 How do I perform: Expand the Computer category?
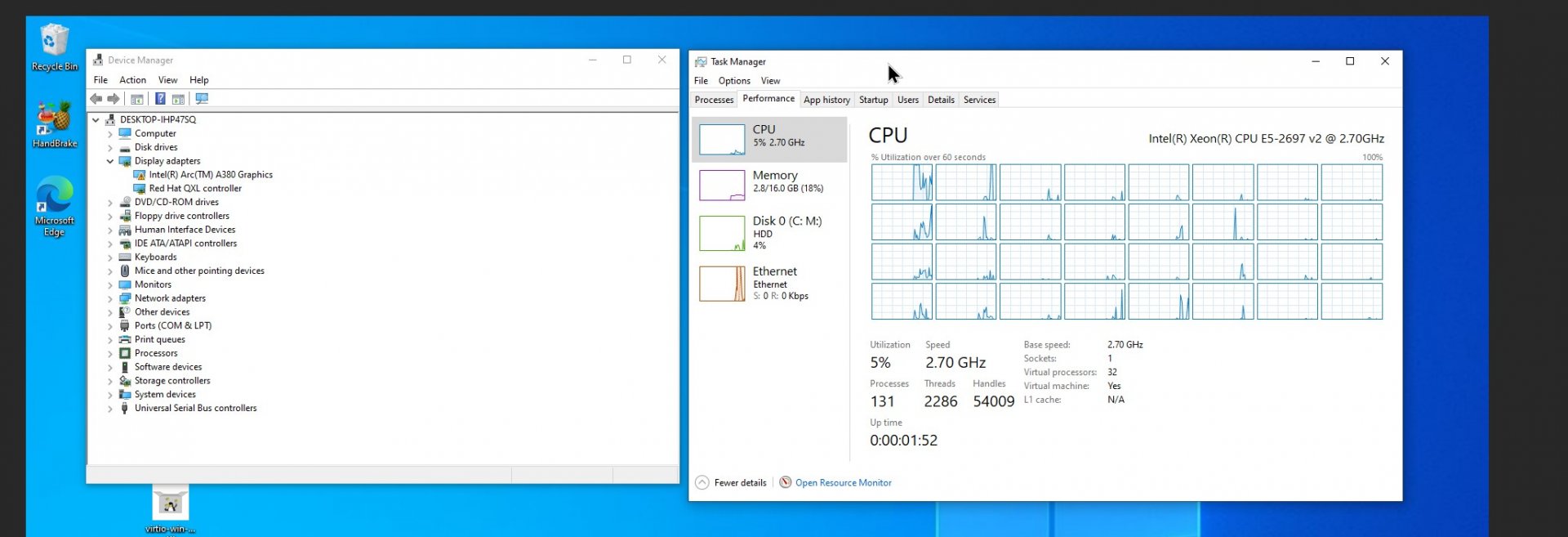tap(110, 134)
